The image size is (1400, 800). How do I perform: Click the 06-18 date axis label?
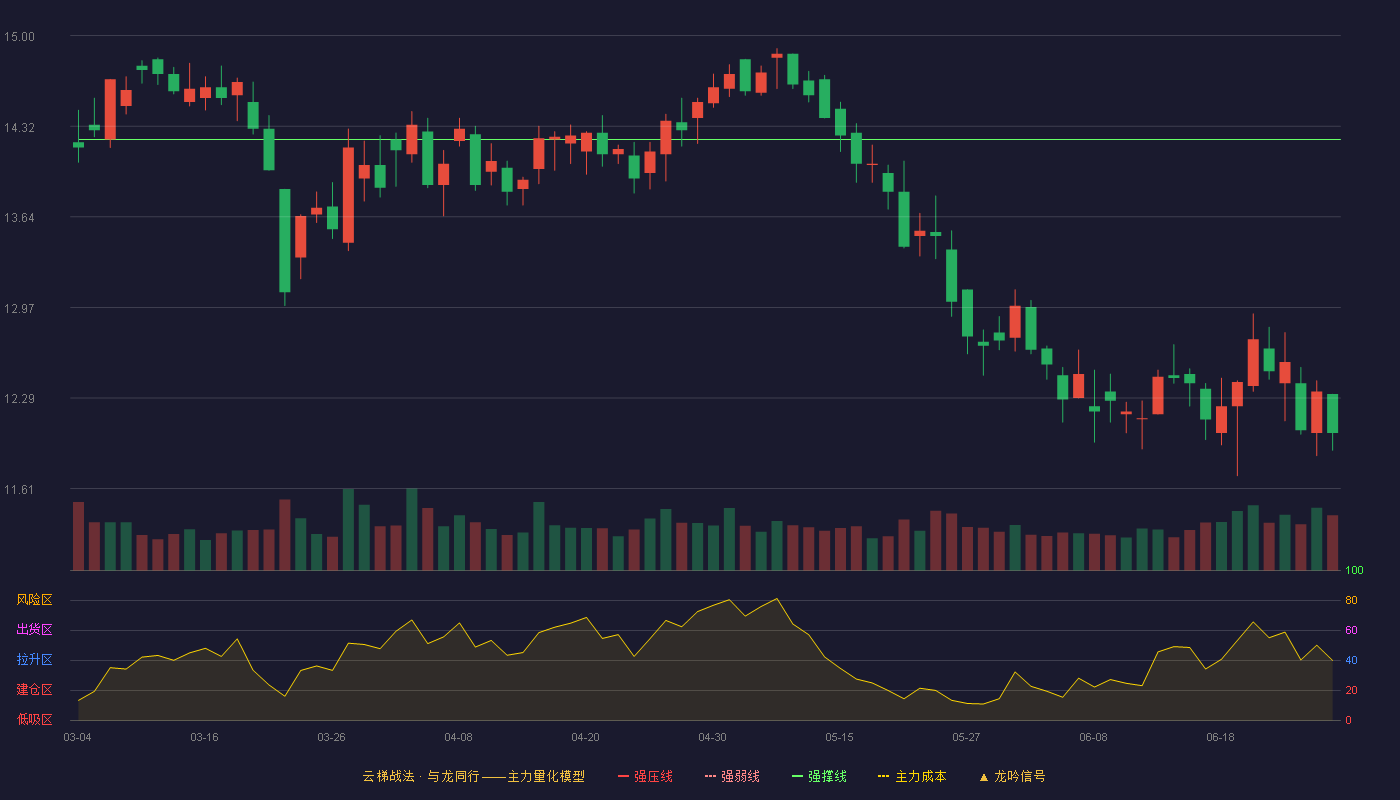[x=1220, y=737]
